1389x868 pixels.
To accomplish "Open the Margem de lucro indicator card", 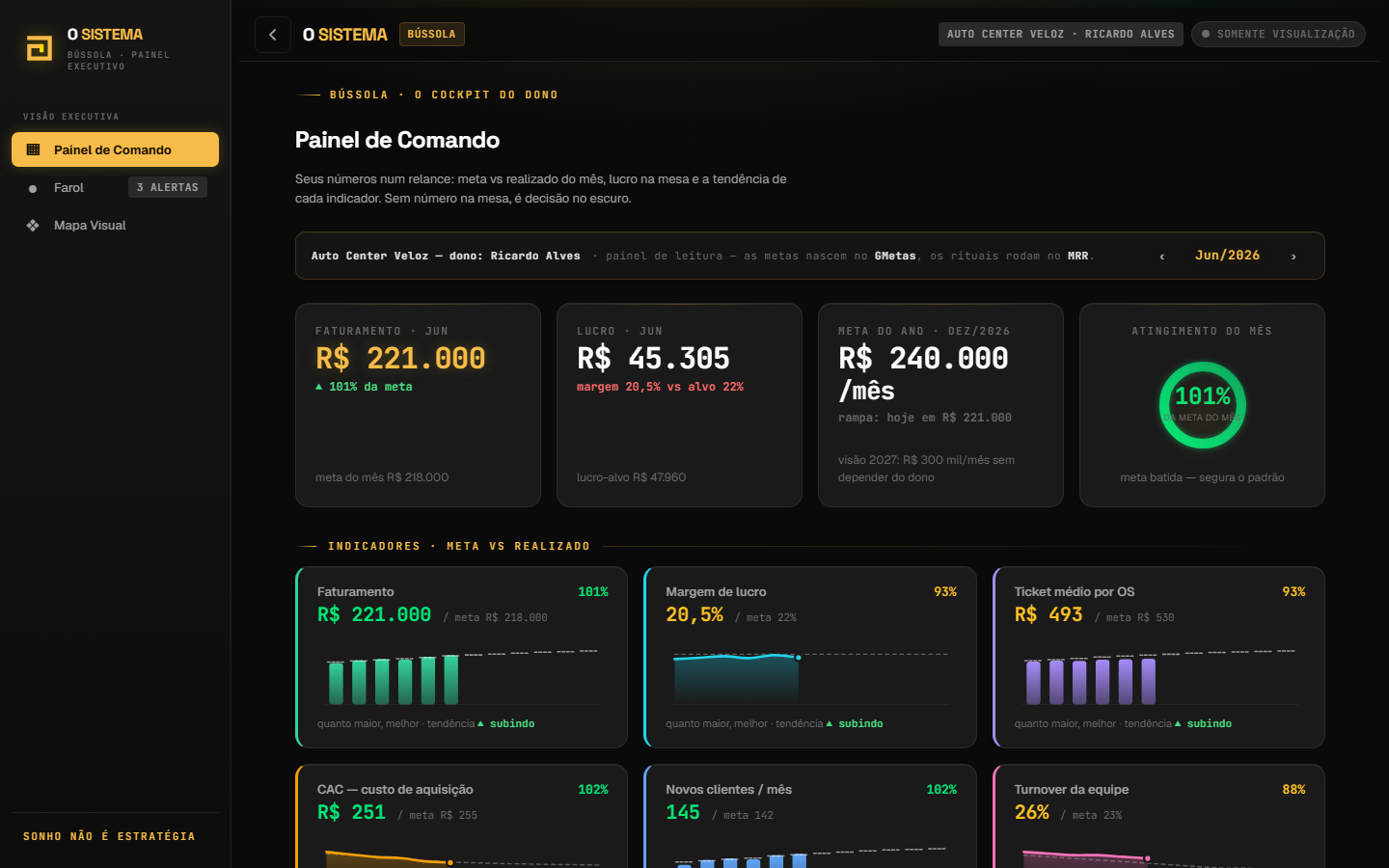I will [810, 657].
